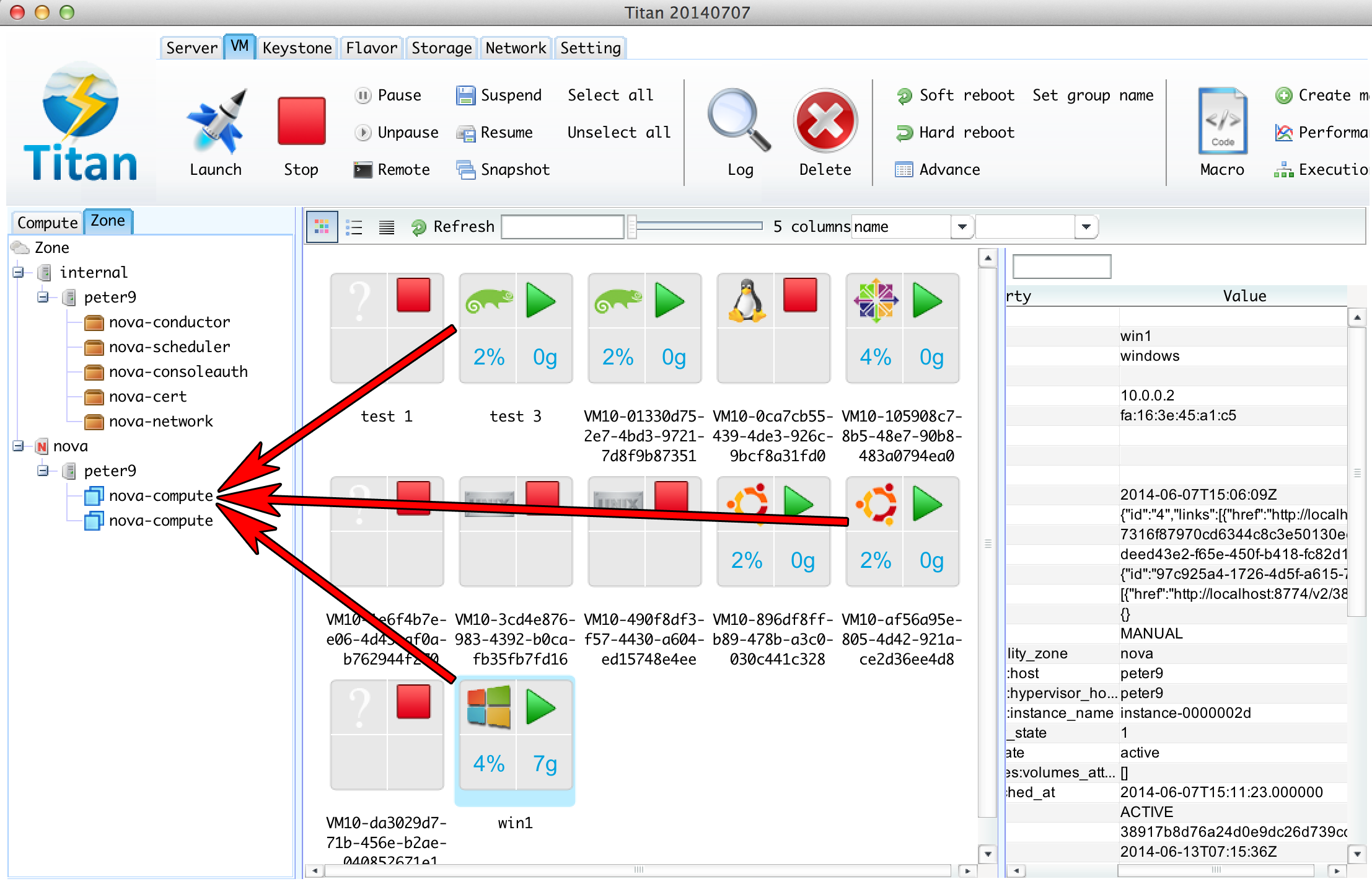Open the Storage tab
The width and height of the screenshot is (1372, 884).
coord(441,48)
